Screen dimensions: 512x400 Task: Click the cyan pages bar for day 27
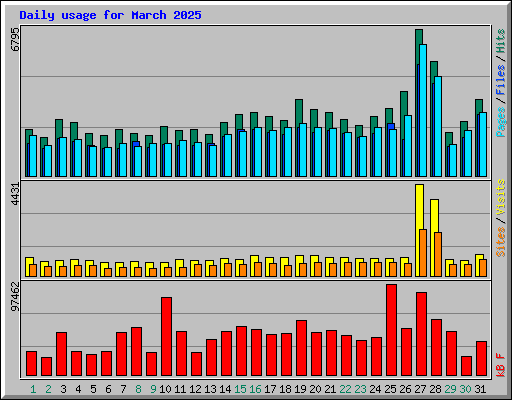click(x=423, y=110)
